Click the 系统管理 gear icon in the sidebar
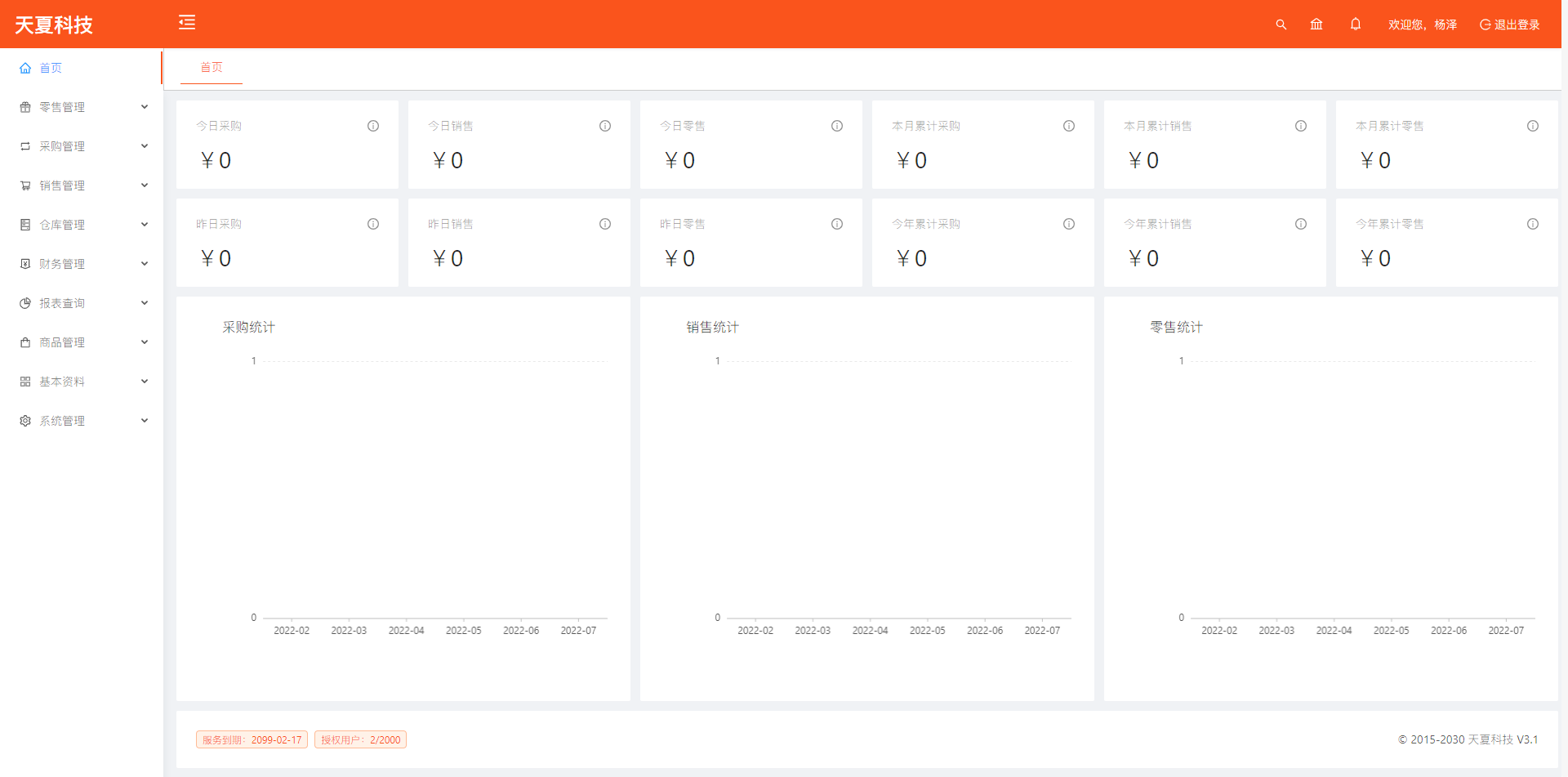Image resolution: width=1568 pixels, height=777 pixels. 25,421
